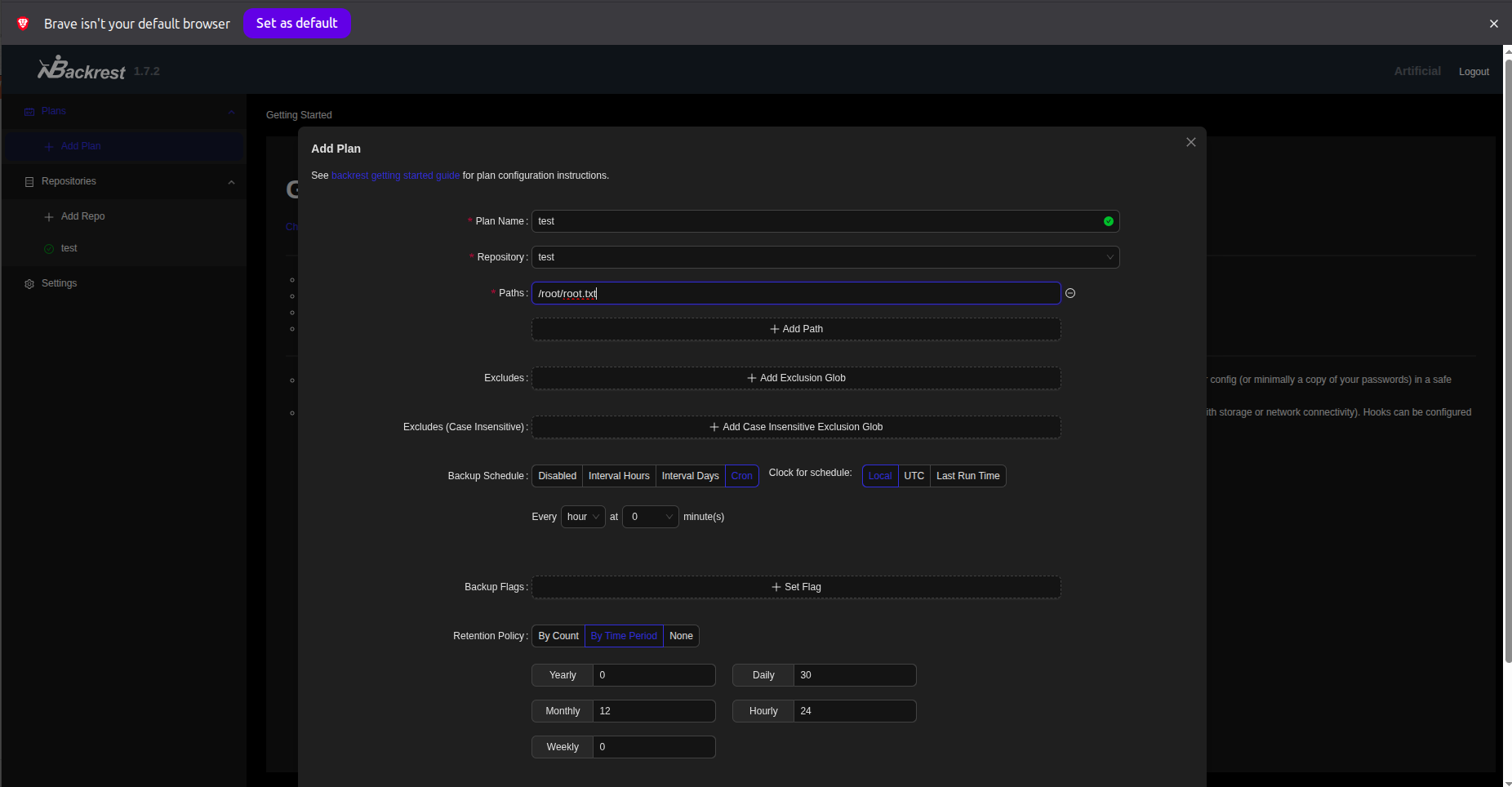Click the Monthly retention value field
This screenshot has width=1512, height=787.
click(654, 711)
